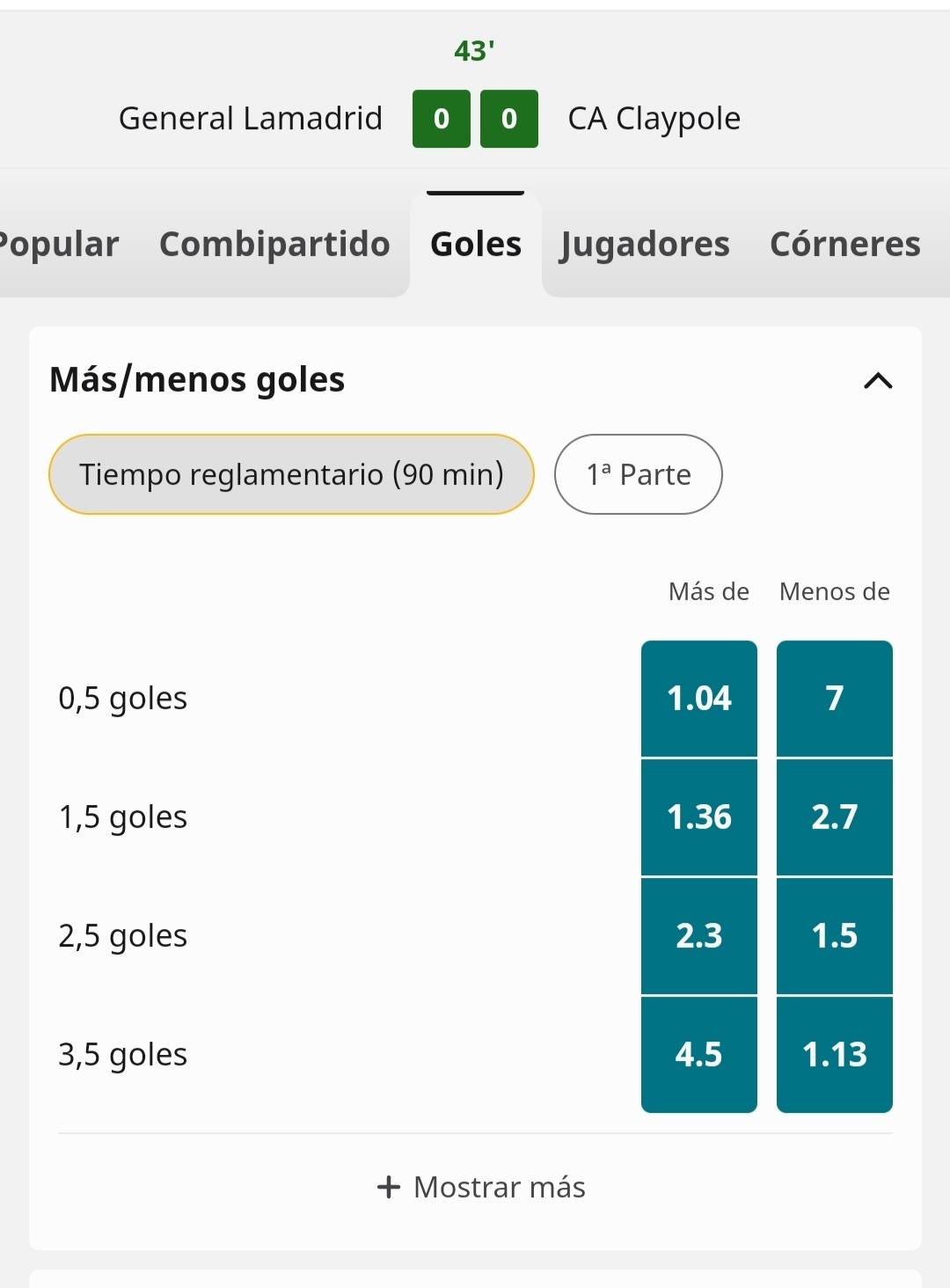Collapse the Más/menos goles section chevron
This screenshot has width=950, height=1288.
[x=878, y=381]
